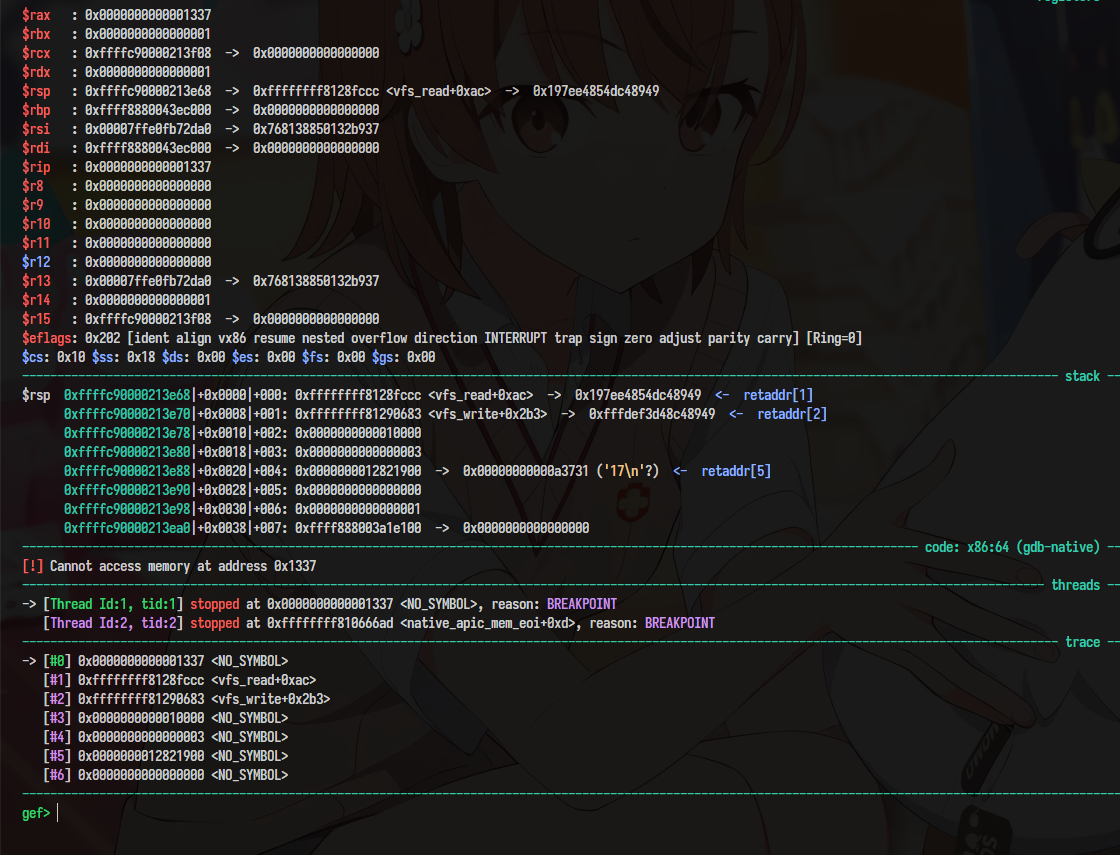1120x855 pixels.
Task: Click the threads section header
Action: (x=1075, y=585)
